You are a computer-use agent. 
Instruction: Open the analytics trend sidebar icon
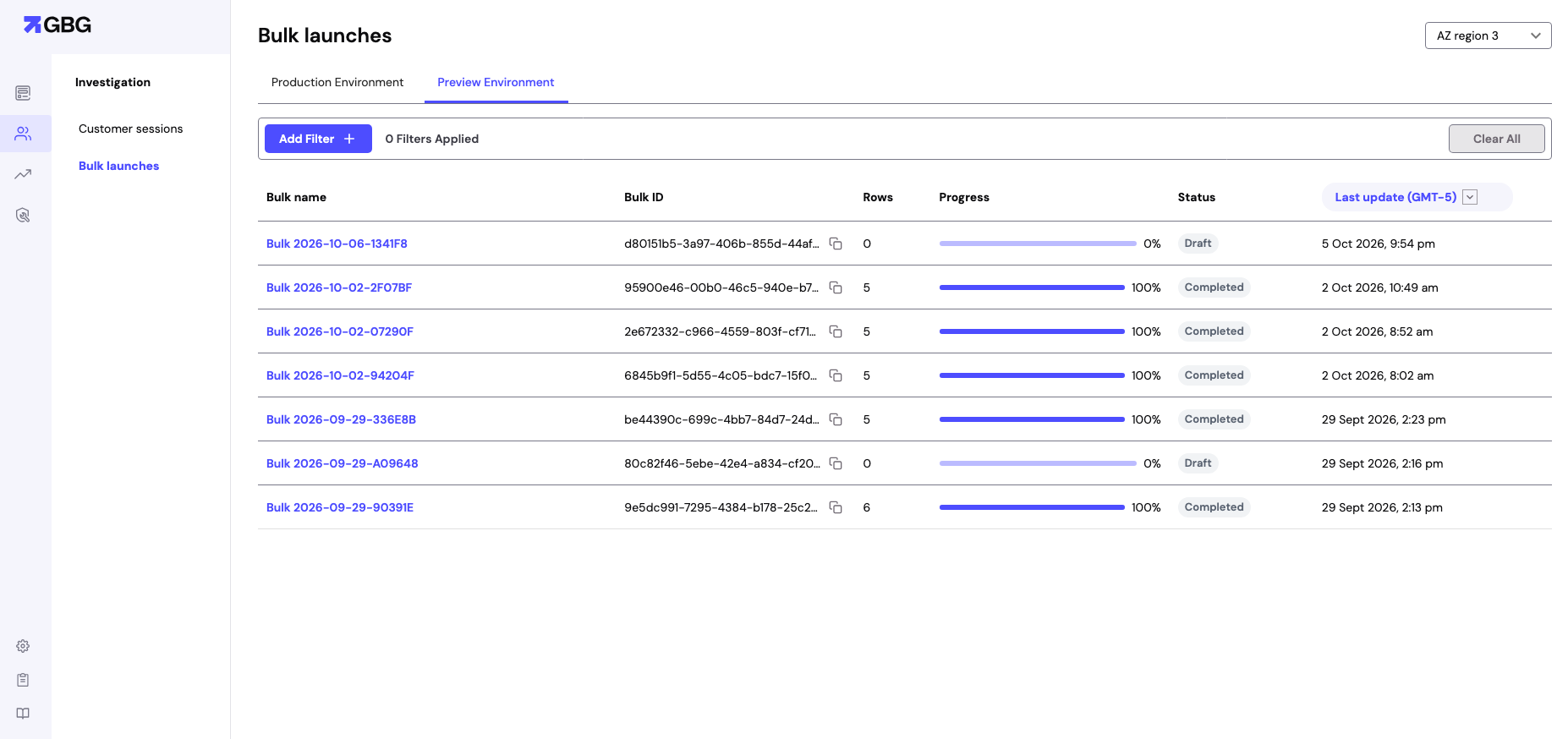(23, 174)
